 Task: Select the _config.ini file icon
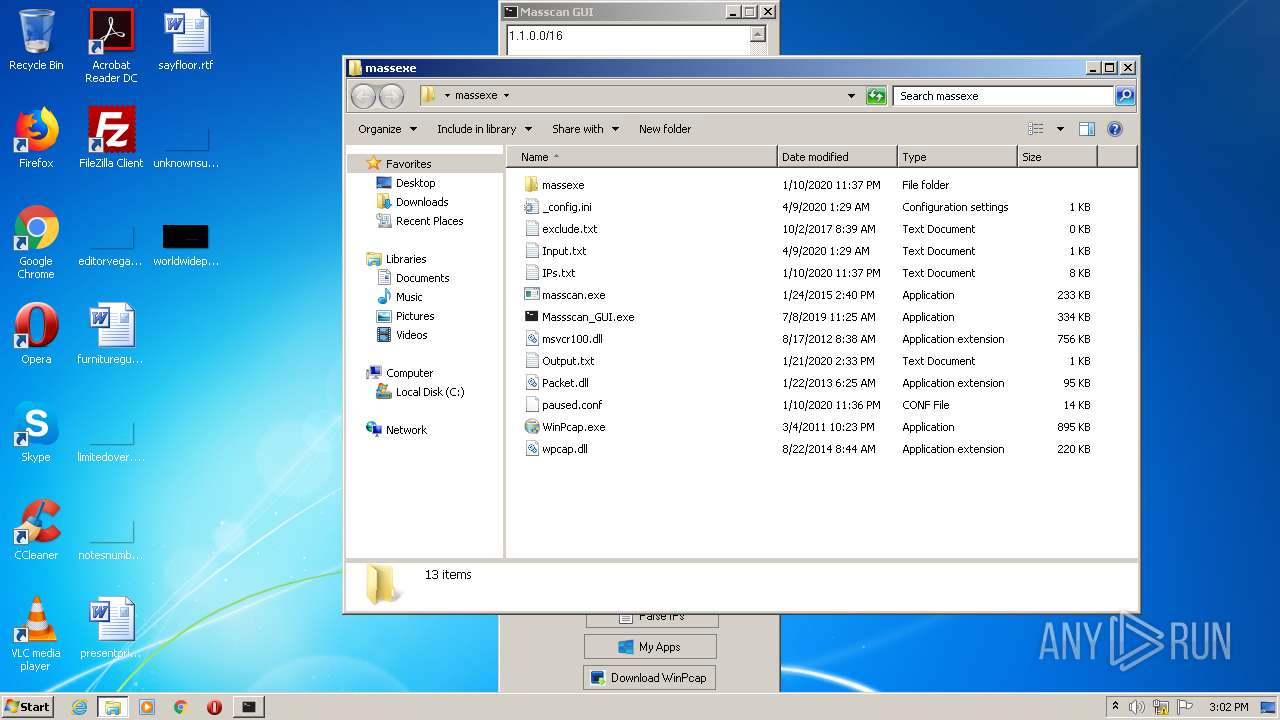532,207
